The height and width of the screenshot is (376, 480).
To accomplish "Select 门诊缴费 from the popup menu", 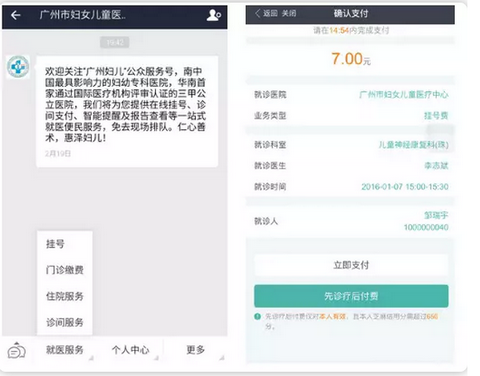I will (x=65, y=270).
